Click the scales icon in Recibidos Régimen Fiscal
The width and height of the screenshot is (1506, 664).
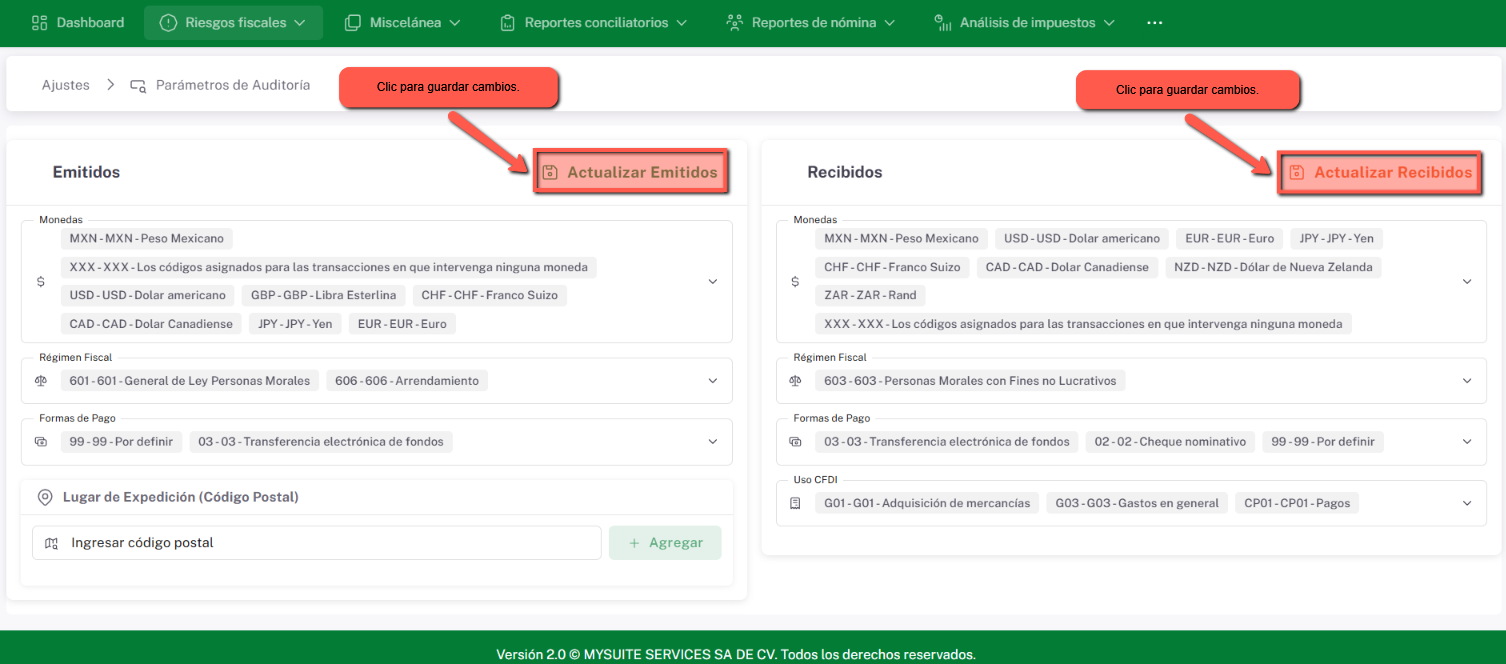pyautogui.click(x=795, y=381)
